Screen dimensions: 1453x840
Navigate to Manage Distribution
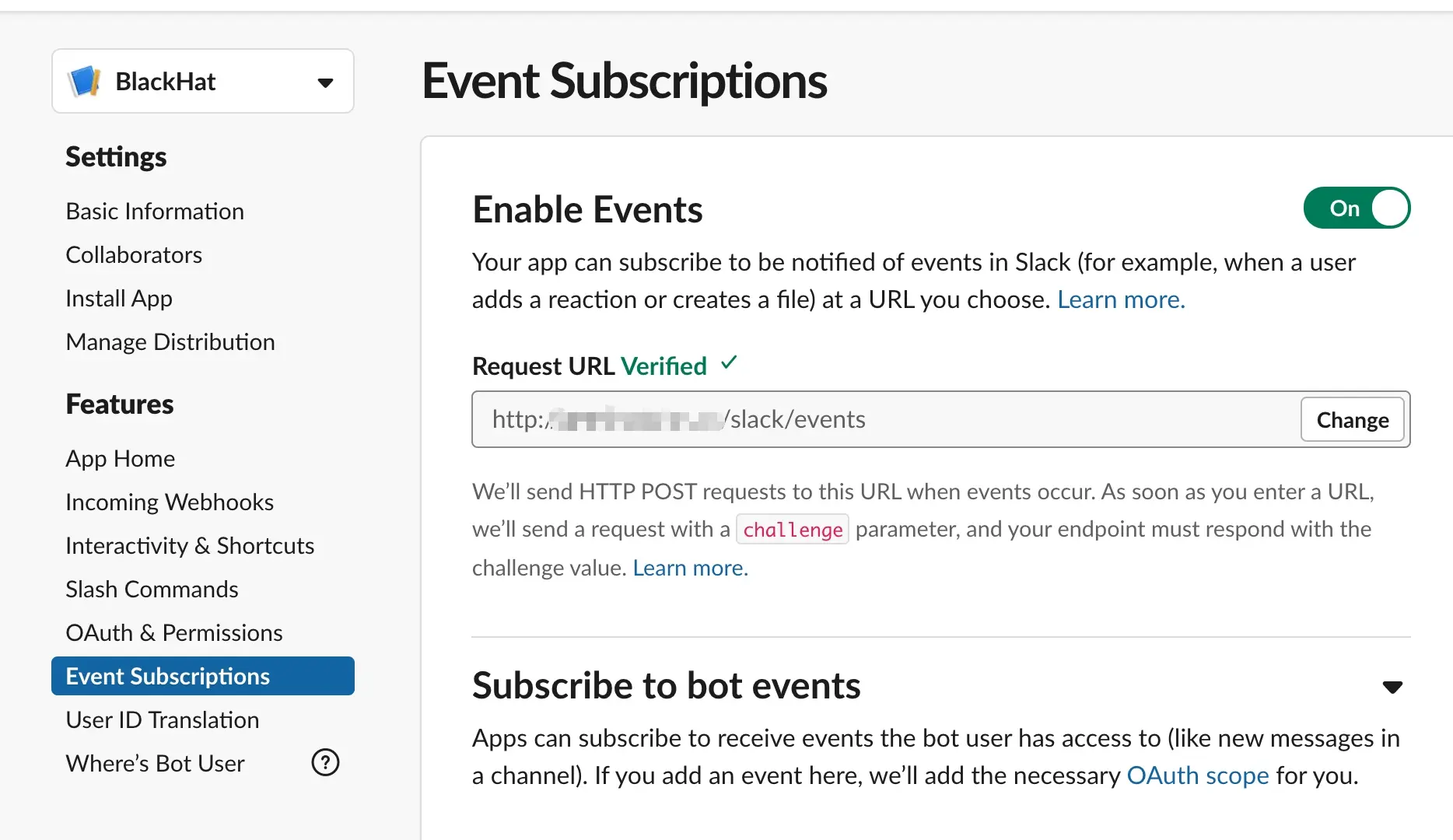tap(170, 342)
